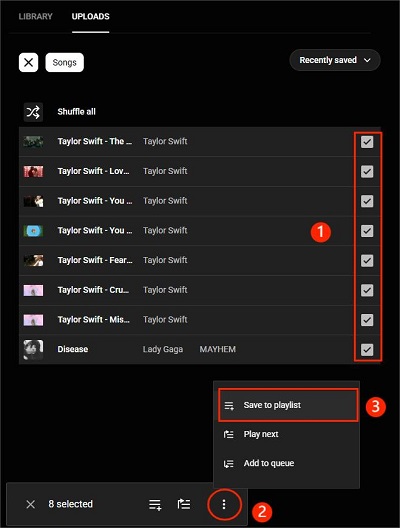Image resolution: width=400 pixels, height=528 pixels.
Task: Toggle checkbox for Taylor Swift - Mis...
Action: [x=367, y=320]
